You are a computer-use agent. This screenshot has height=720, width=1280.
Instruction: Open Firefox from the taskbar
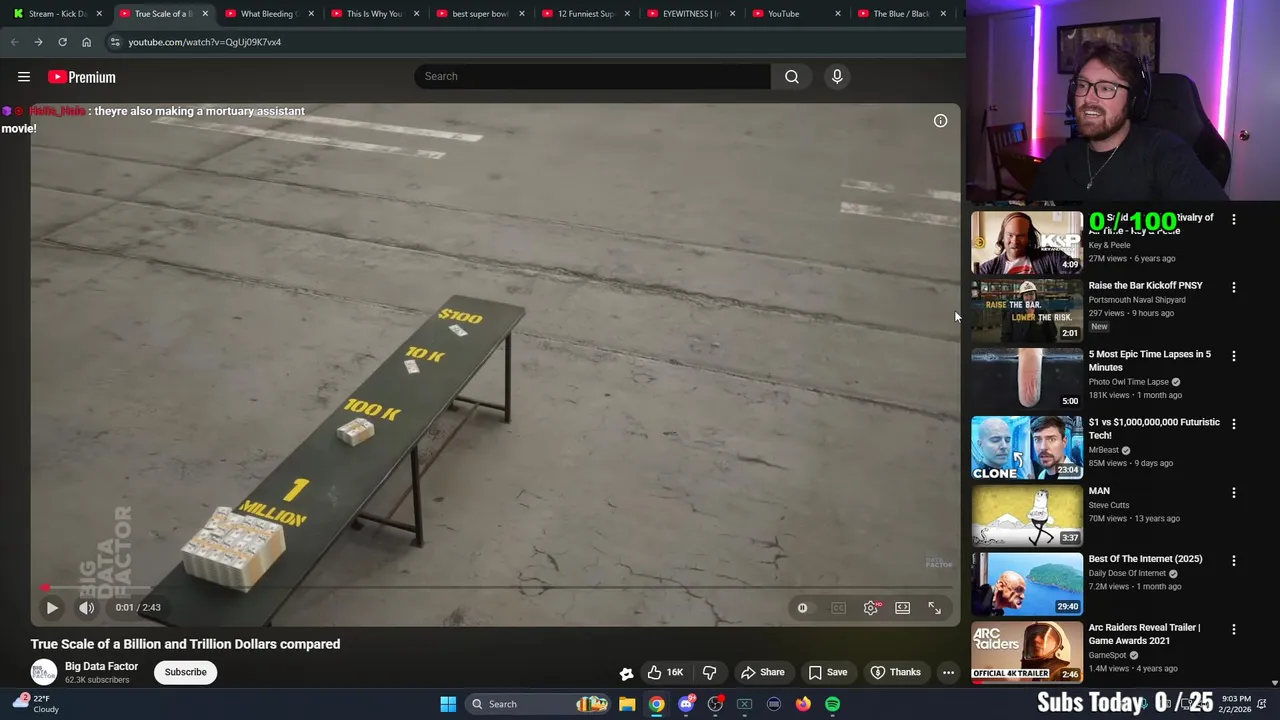(x=803, y=704)
